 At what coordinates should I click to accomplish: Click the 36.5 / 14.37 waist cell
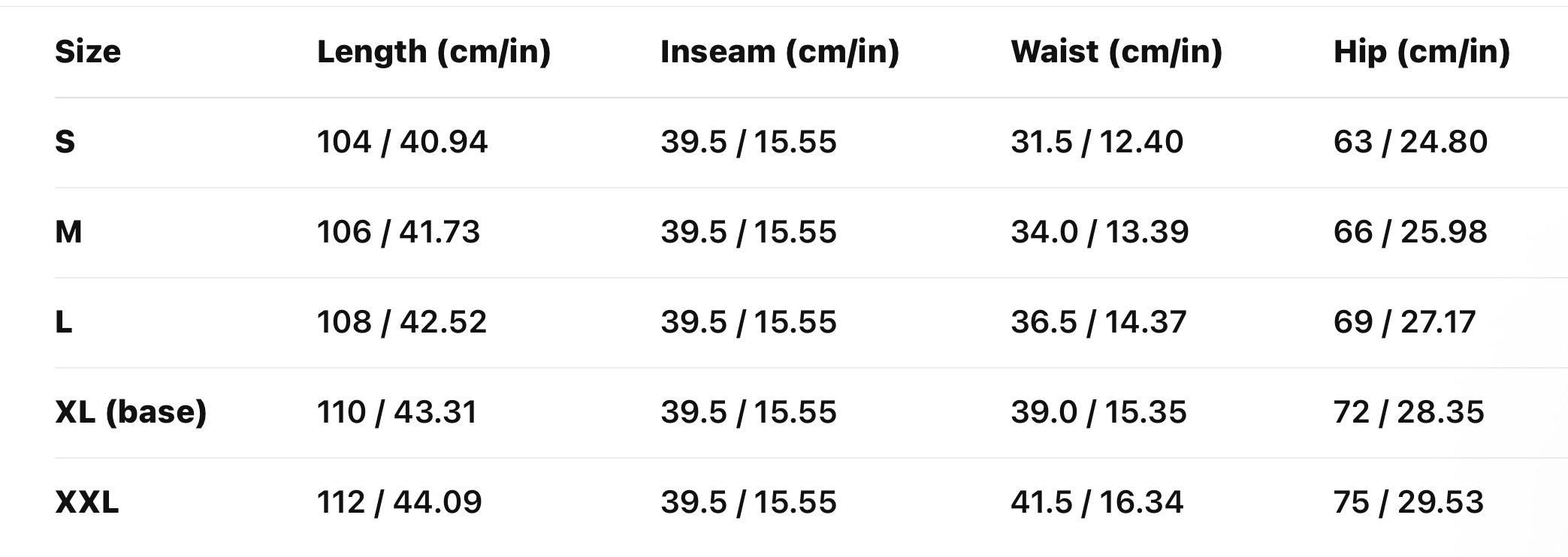click(1098, 322)
